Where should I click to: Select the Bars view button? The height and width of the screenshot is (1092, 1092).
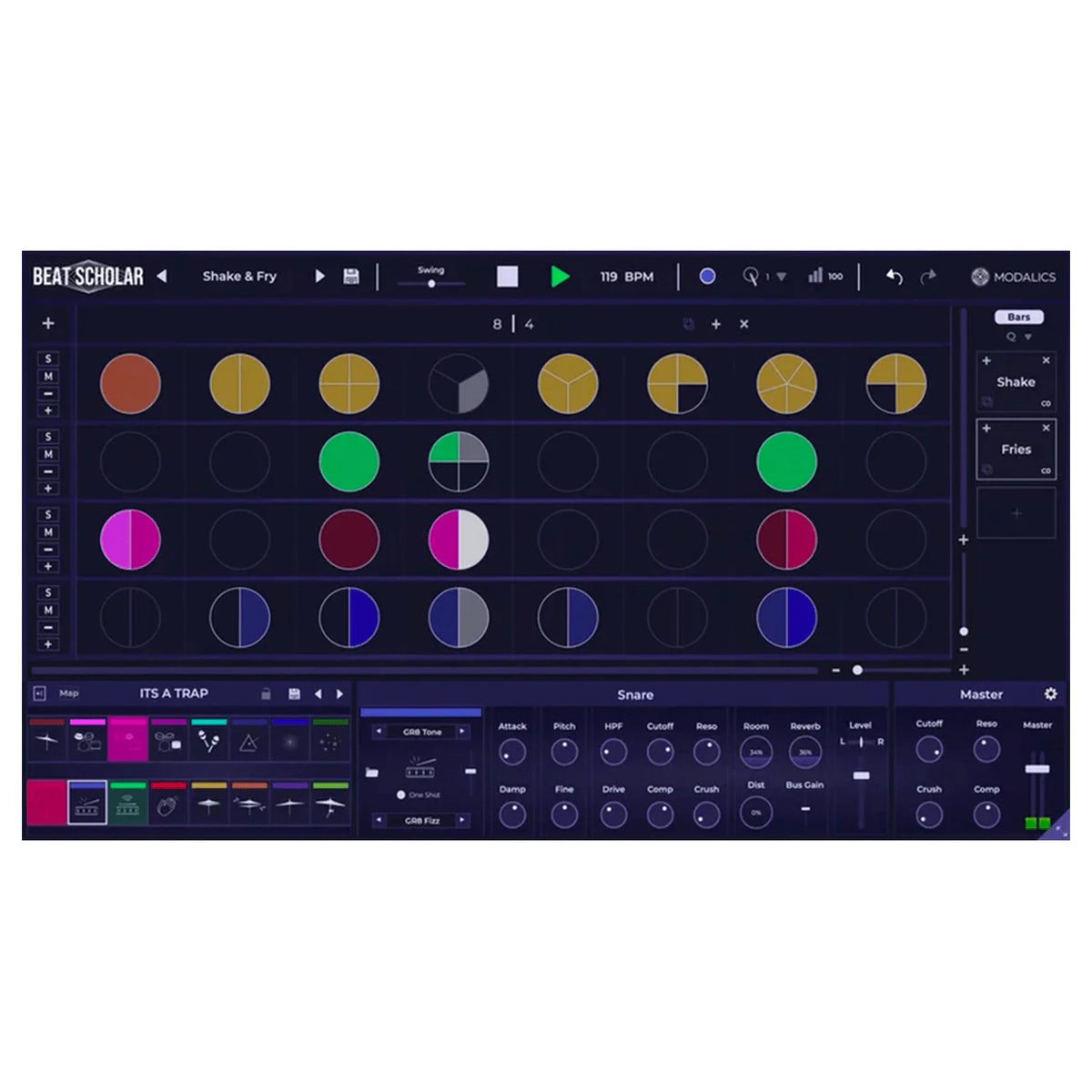[1018, 317]
